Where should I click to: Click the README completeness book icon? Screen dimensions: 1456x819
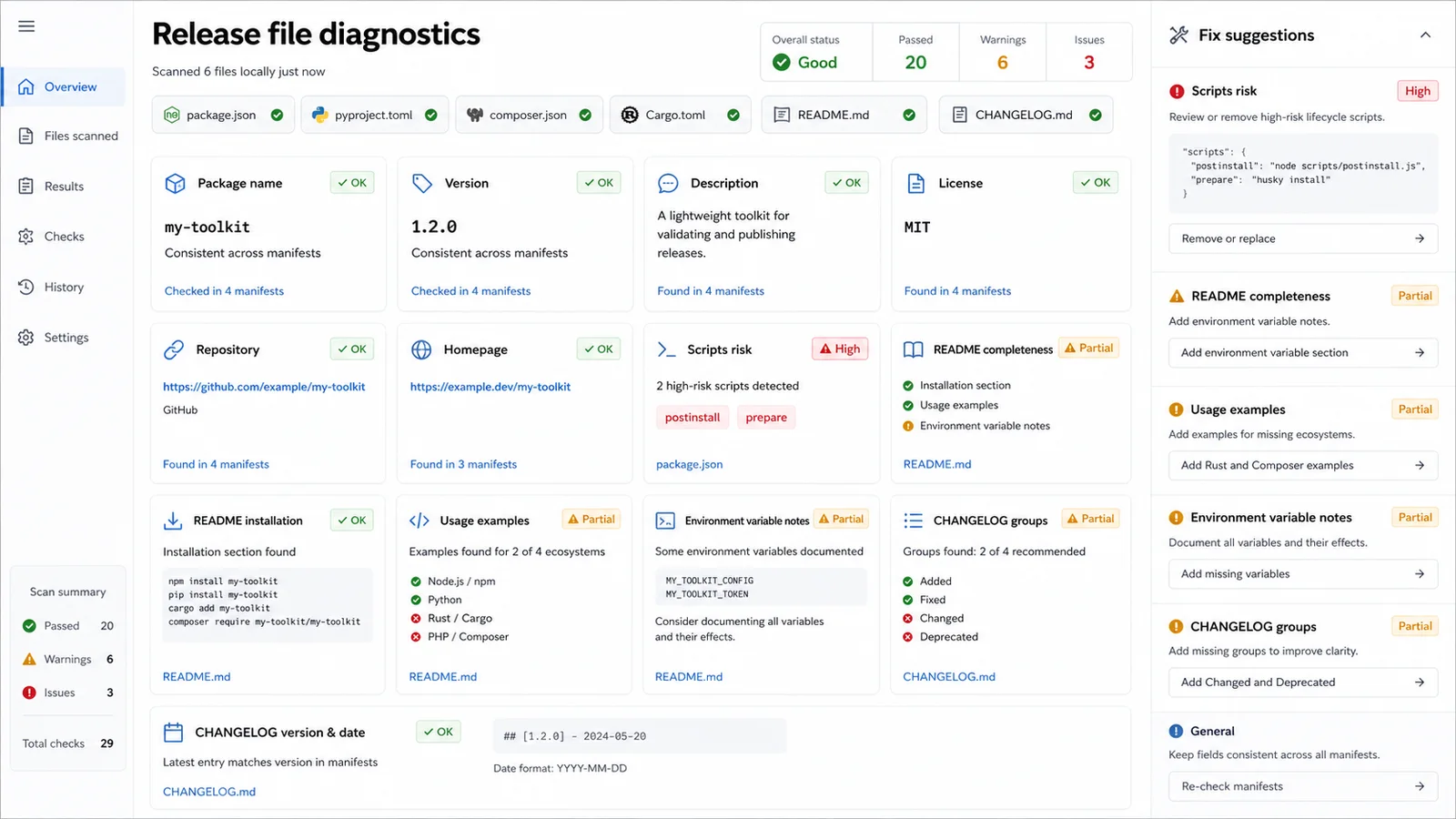click(914, 349)
